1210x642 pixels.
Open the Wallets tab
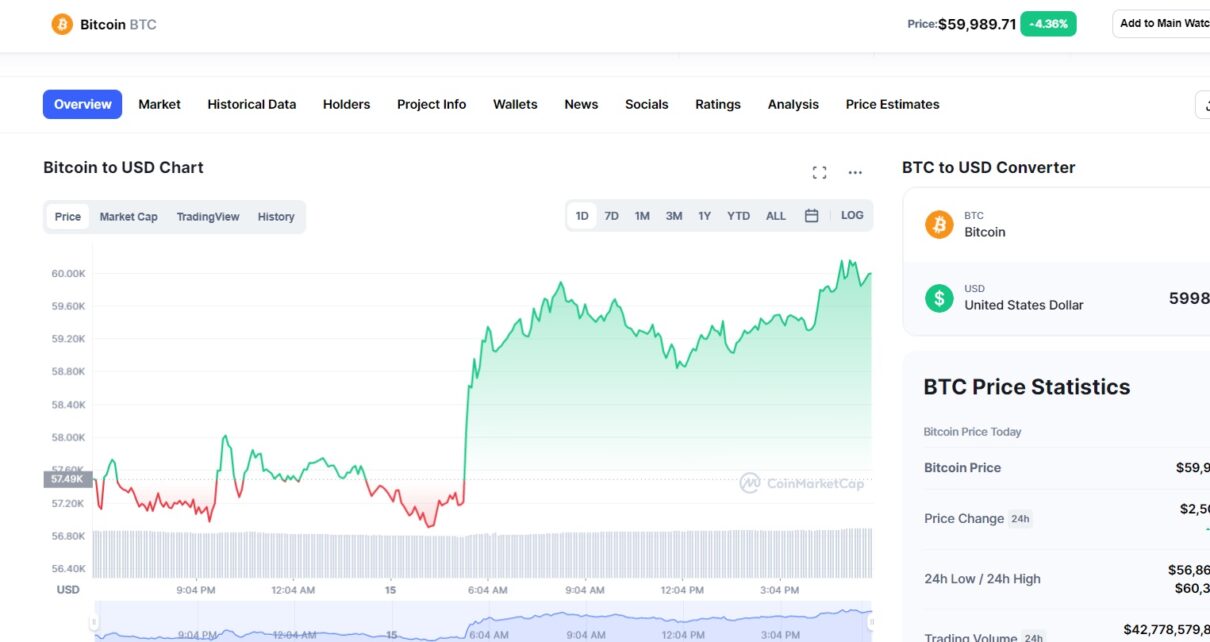click(x=515, y=104)
